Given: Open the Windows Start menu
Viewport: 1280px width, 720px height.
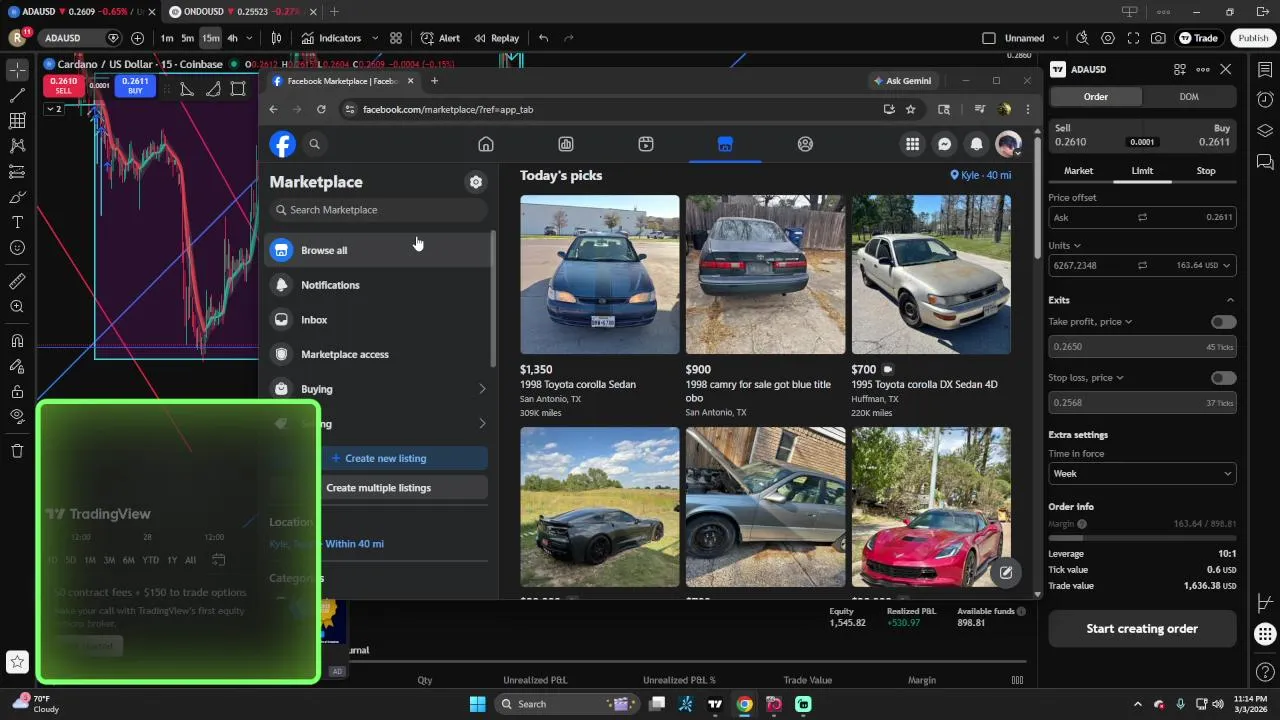Looking at the screenshot, I should pyautogui.click(x=477, y=704).
